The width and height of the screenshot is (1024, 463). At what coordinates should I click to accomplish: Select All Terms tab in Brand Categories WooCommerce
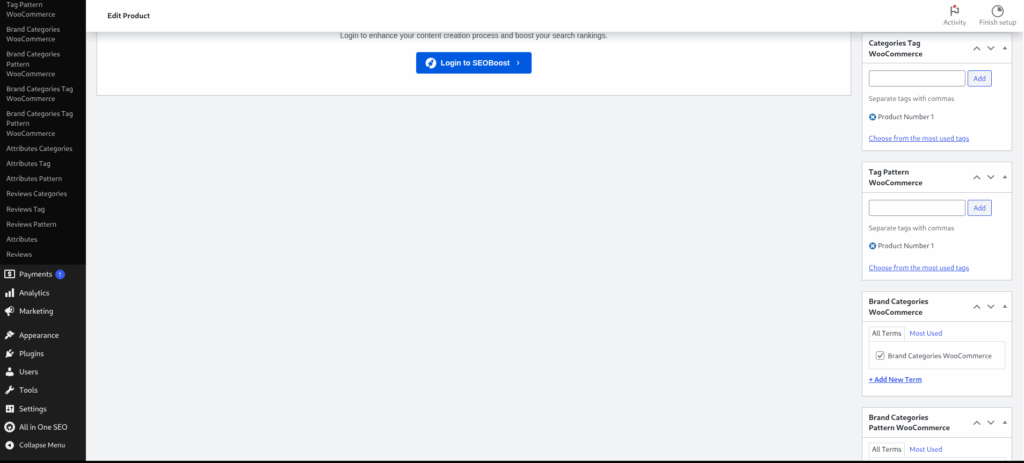tap(887, 334)
